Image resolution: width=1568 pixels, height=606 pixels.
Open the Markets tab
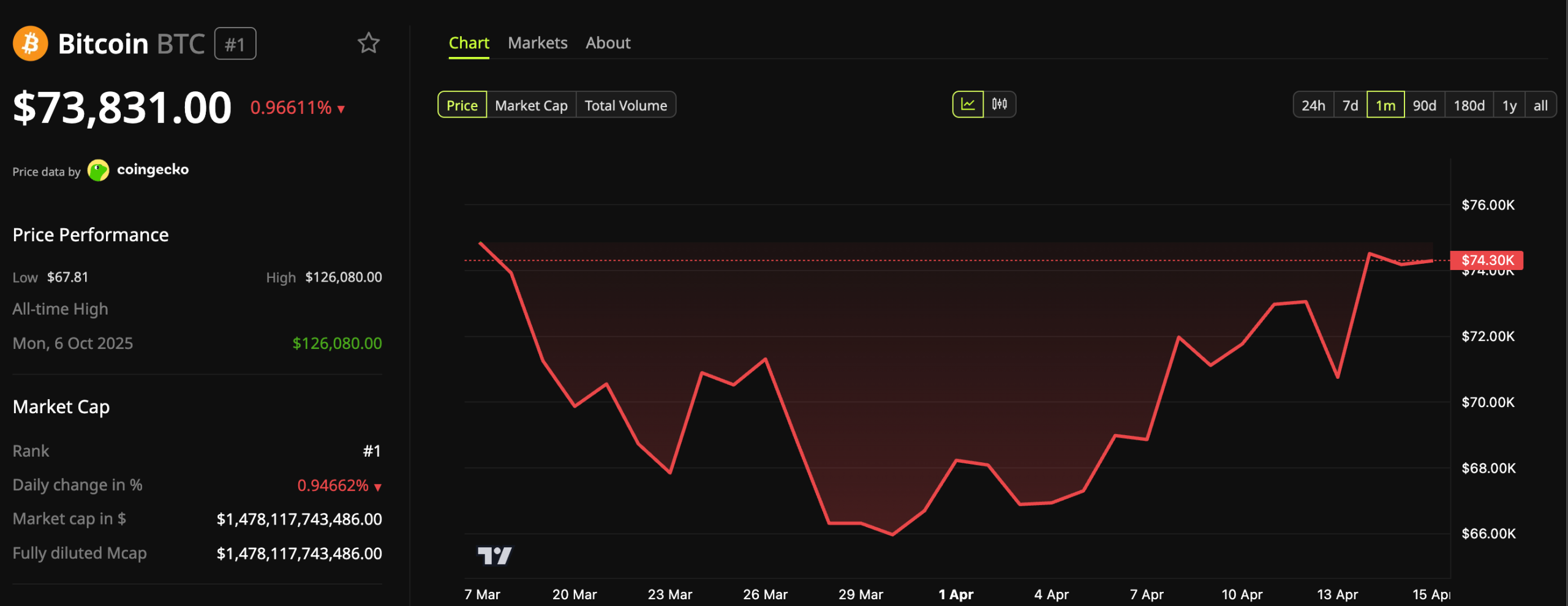(x=537, y=42)
